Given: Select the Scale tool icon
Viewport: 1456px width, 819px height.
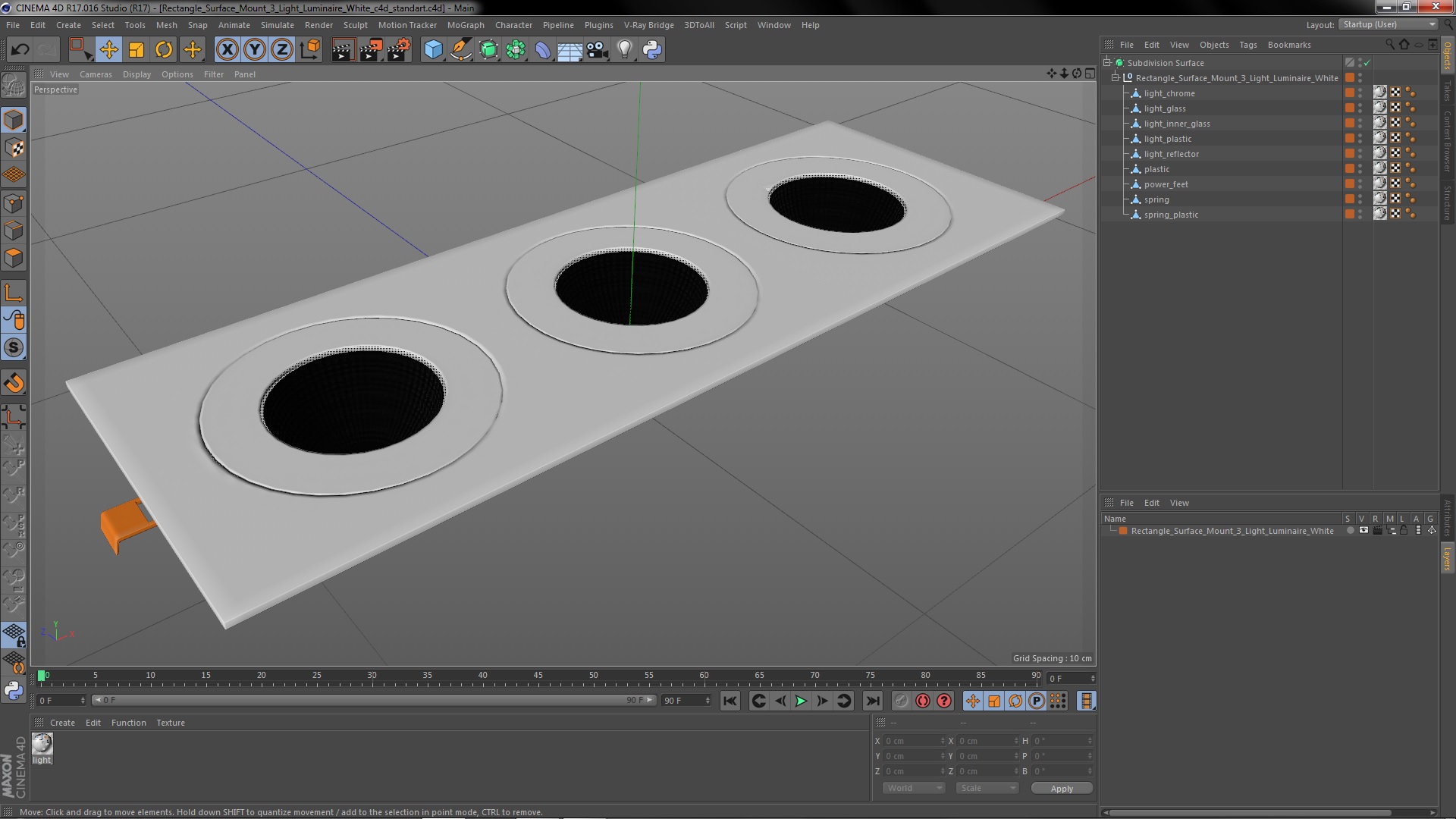Looking at the screenshot, I should point(136,50).
